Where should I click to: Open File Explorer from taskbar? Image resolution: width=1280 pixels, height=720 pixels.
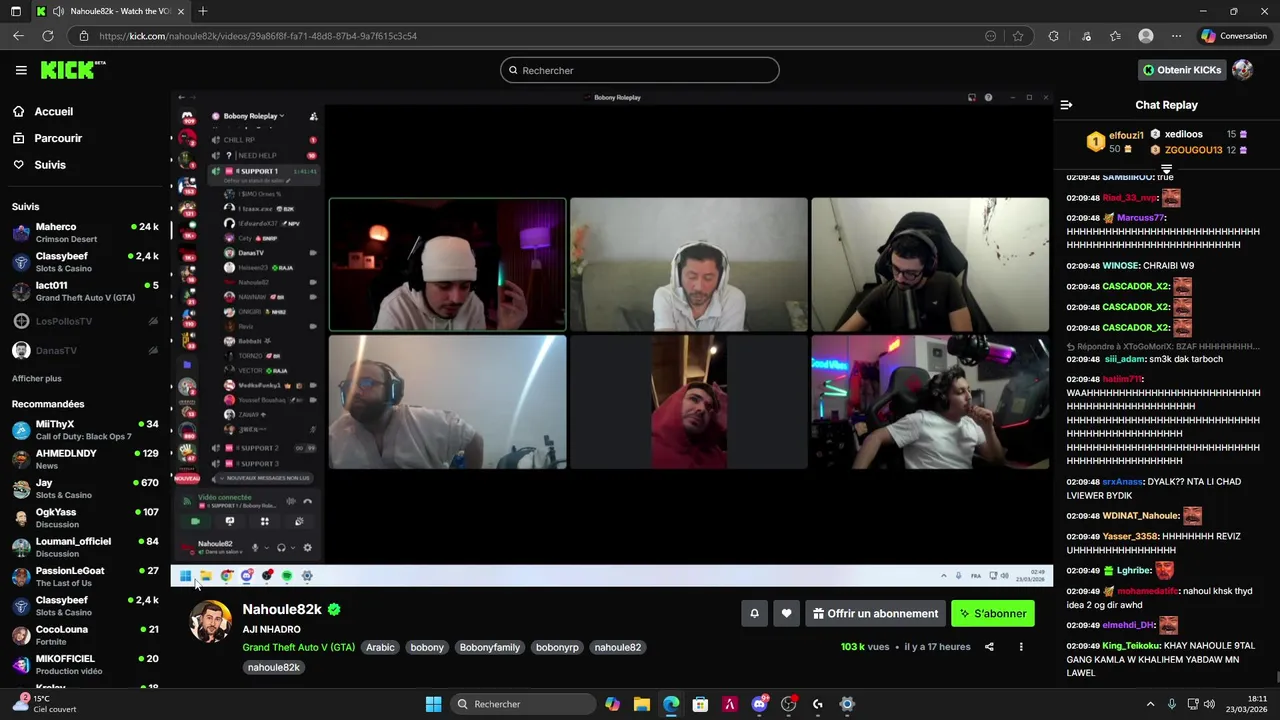click(x=642, y=704)
